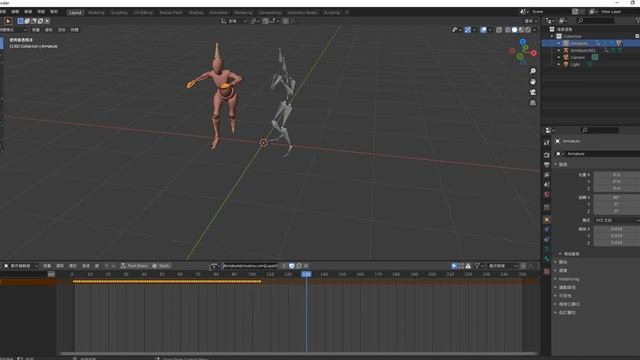
Task: Open the Scene properties tab
Action: (547, 184)
